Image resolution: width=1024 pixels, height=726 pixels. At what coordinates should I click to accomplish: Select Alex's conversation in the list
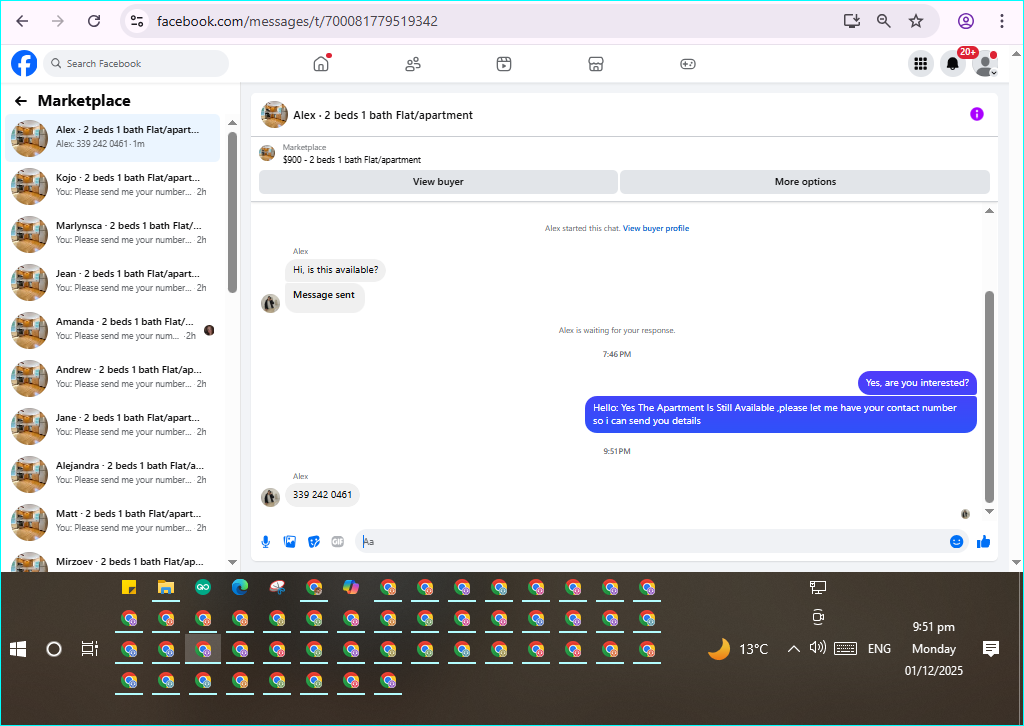click(112, 138)
